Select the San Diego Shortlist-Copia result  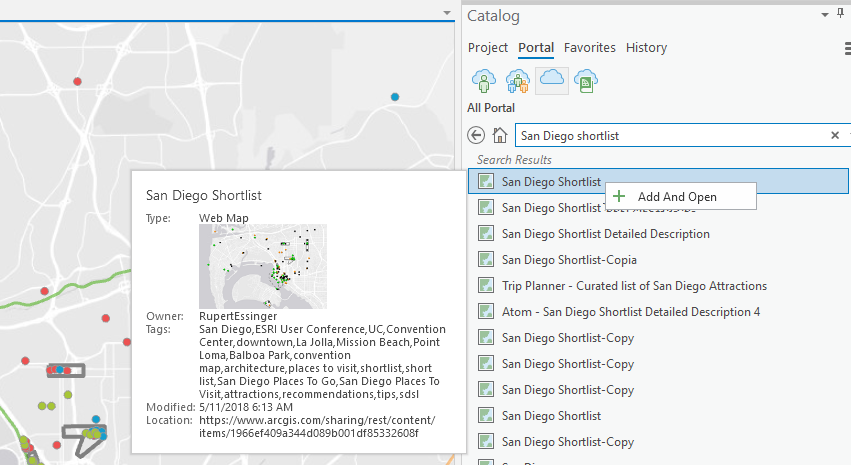click(x=569, y=260)
